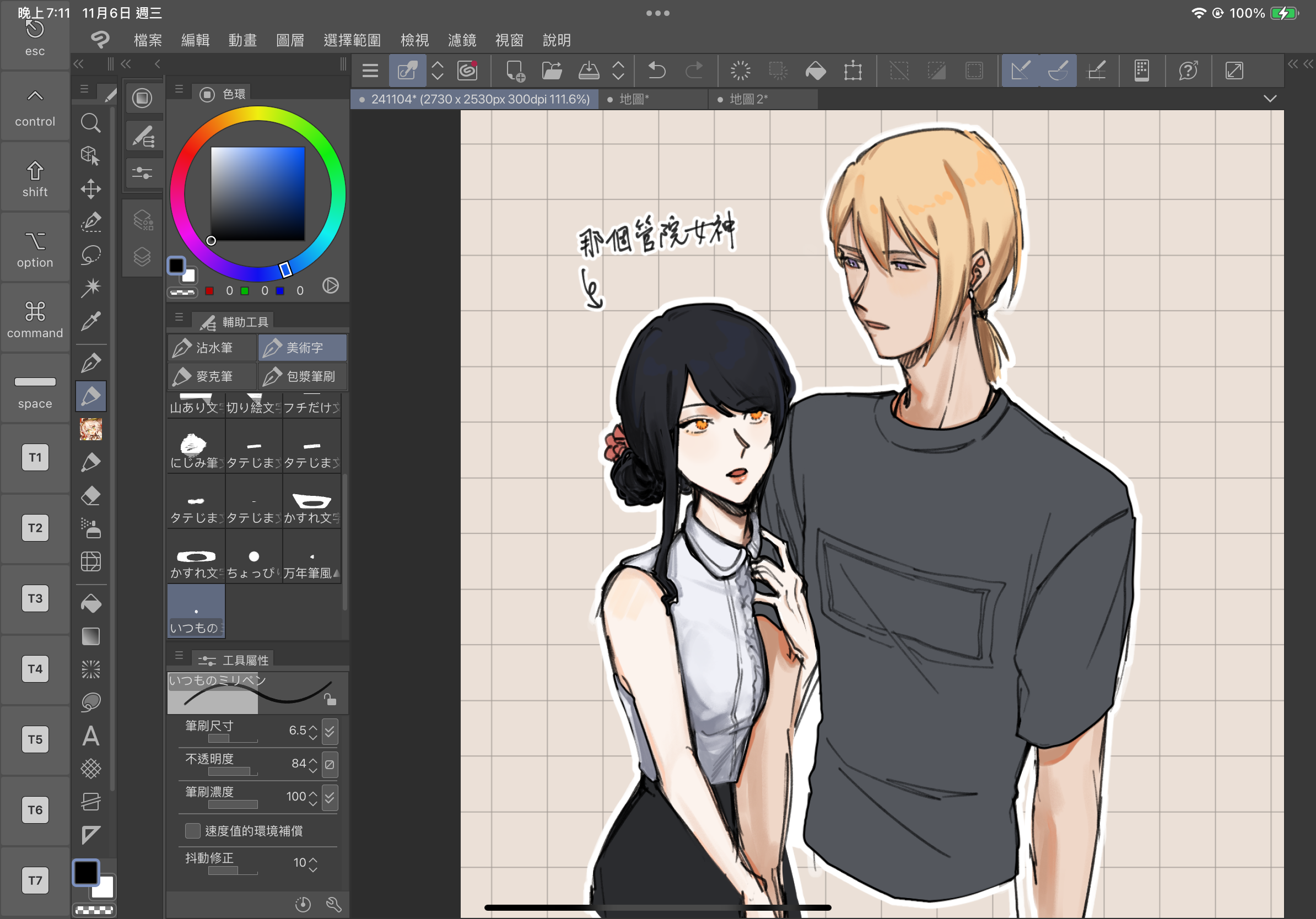
Task: Open the 選擇範圍 menu
Action: click(x=352, y=40)
